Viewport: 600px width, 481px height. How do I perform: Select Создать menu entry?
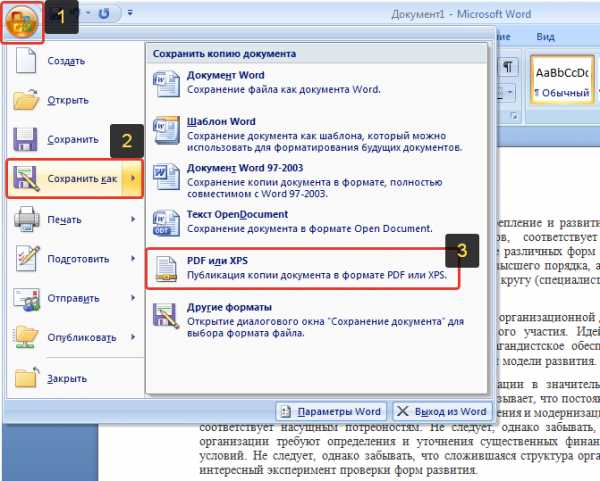click(x=75, y=60)
